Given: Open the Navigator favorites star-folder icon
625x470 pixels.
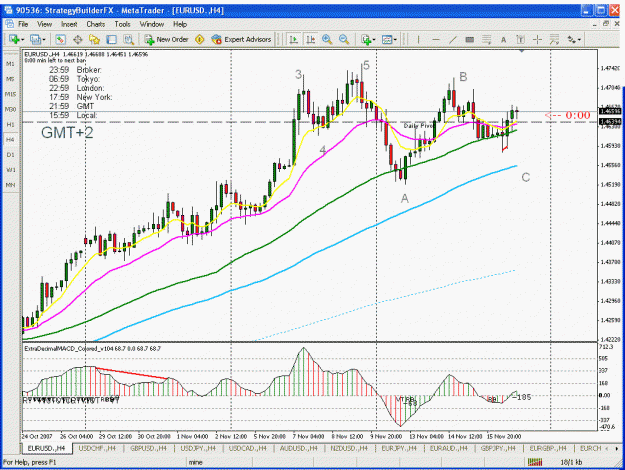Looking at the screenshot, I should tap(94, 39).
